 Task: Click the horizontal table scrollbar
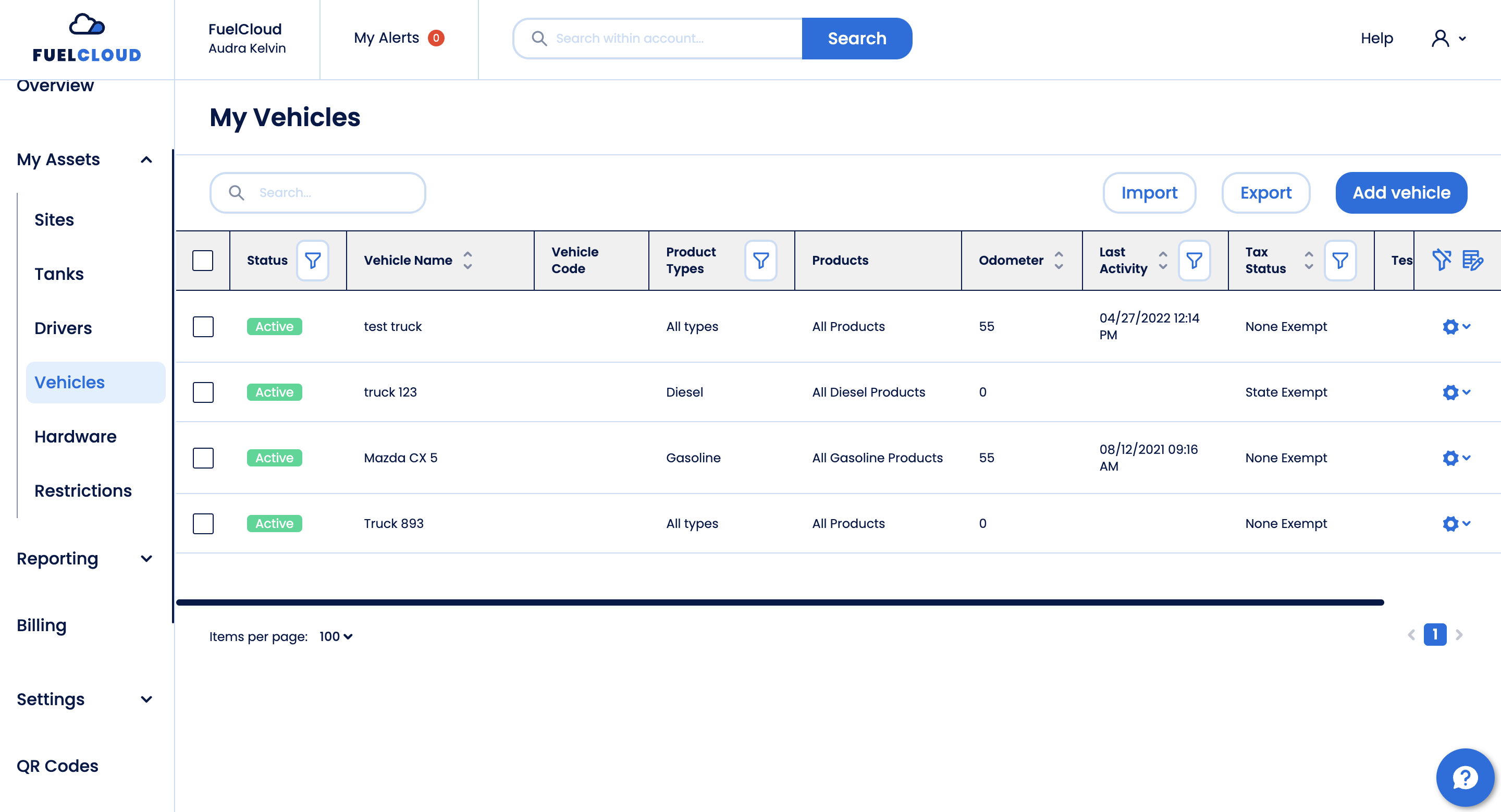pyautogui.click(x=779, y=602)
